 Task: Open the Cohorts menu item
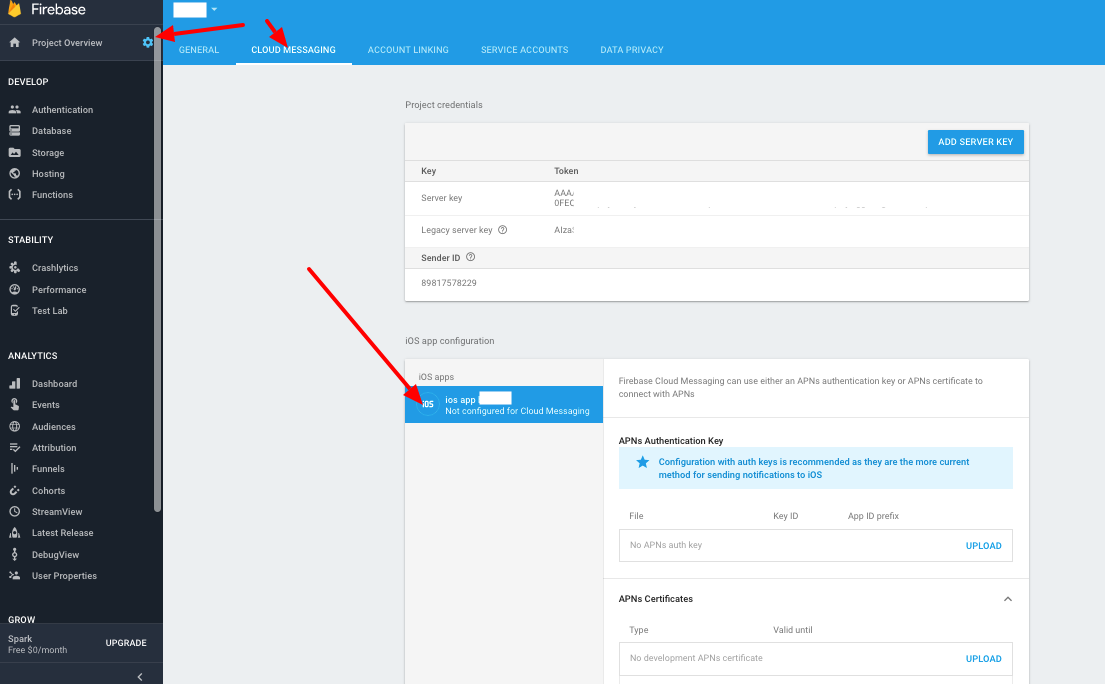click(x=49, y=490)
